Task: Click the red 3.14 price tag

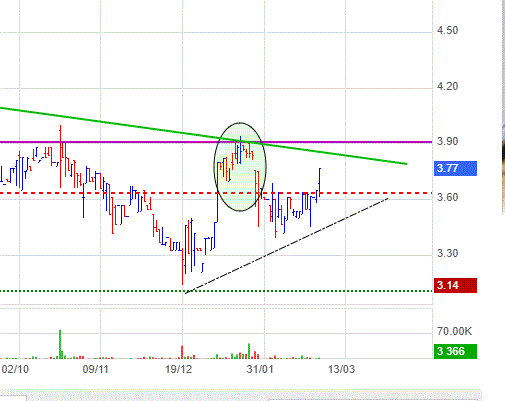Action: [x=455, y=285]
